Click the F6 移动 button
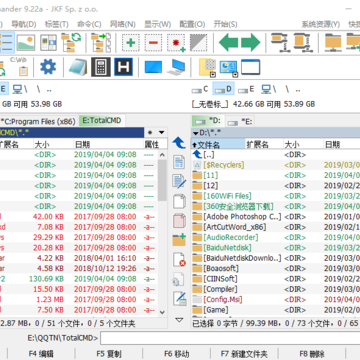The image size is (360, 360). coord(177,354)
